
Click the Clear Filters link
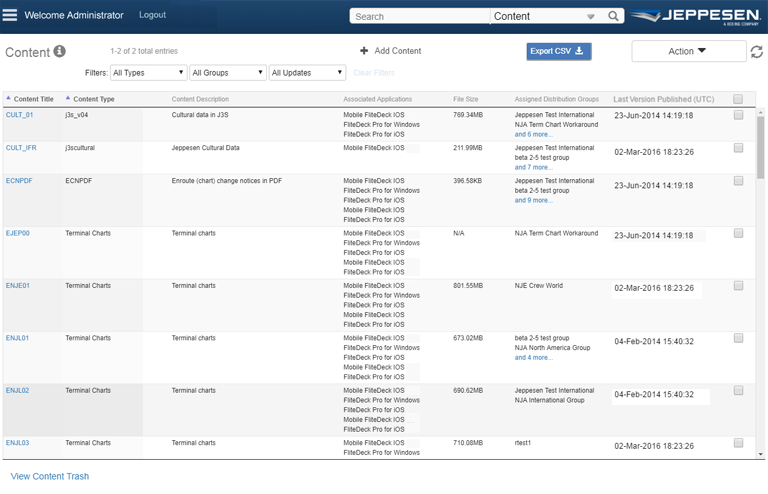pos(374,73)
